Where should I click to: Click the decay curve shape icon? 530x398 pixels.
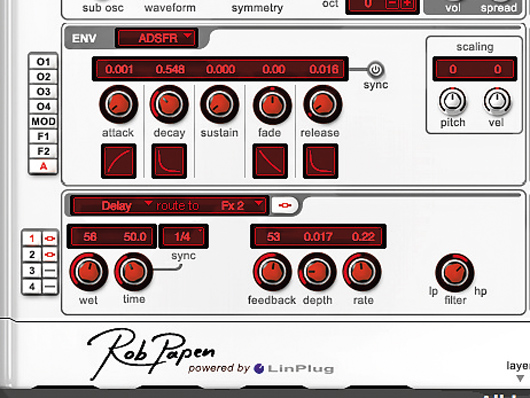tap(169, 161)
